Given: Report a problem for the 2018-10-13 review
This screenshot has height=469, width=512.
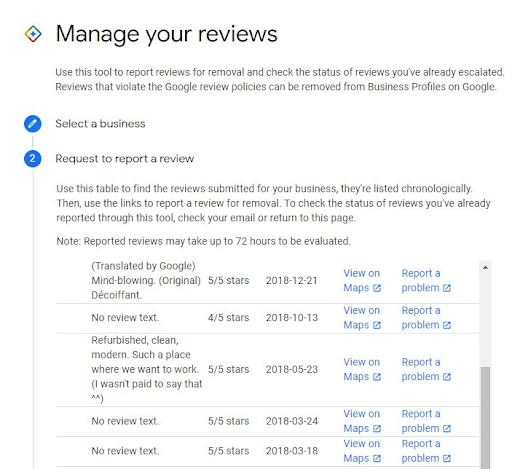Looking at the screenshot, I should (x=426, y=318).
